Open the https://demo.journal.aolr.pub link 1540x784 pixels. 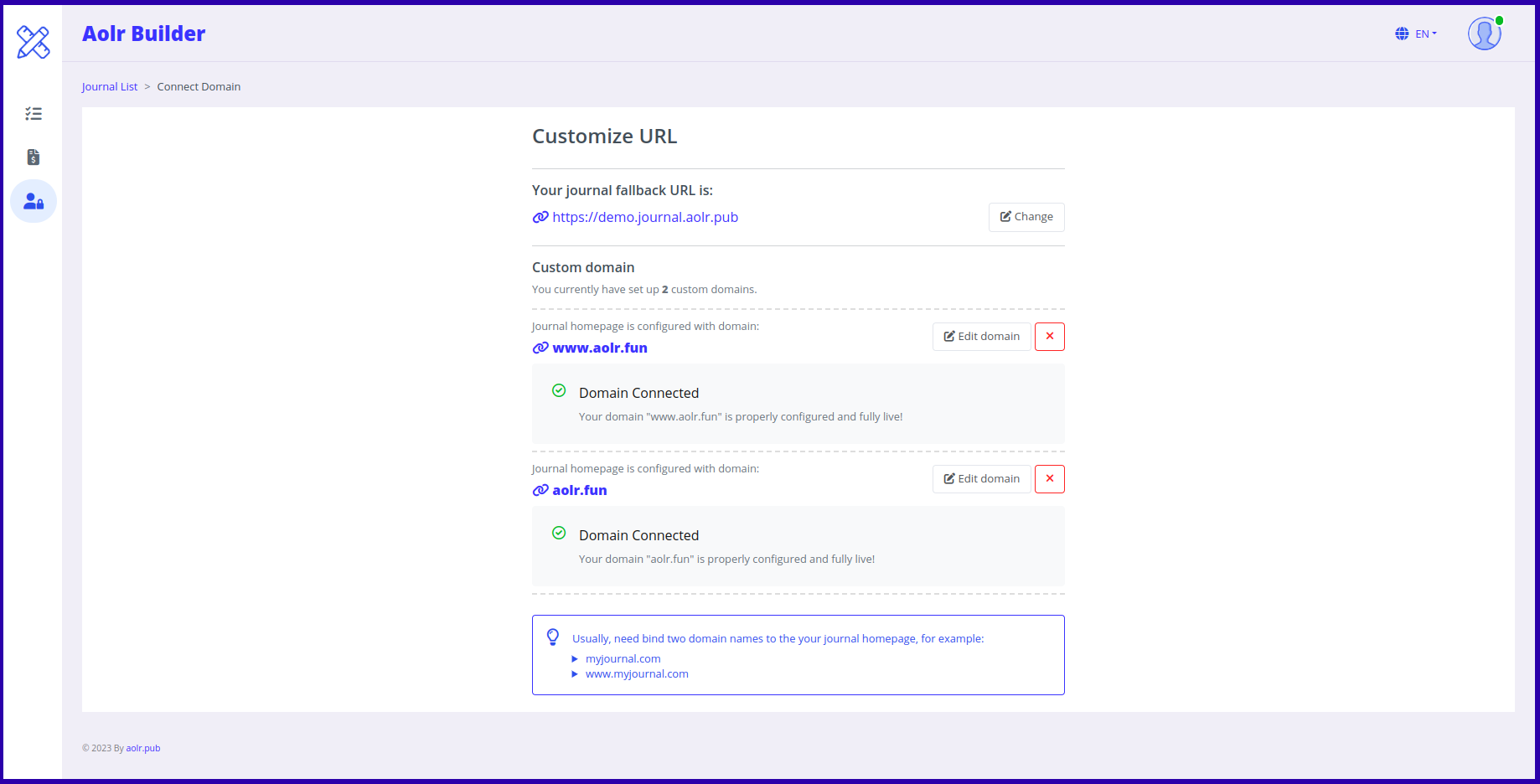645,218
